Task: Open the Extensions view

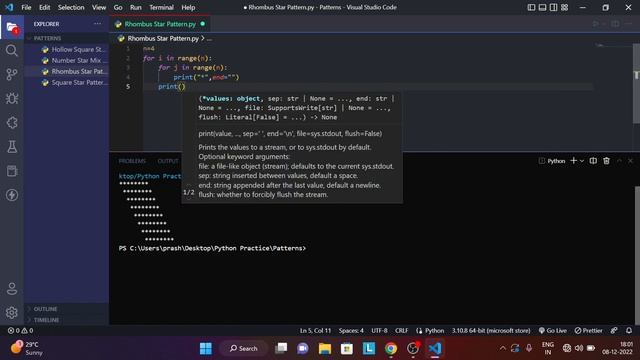Action: coord(12,122)
